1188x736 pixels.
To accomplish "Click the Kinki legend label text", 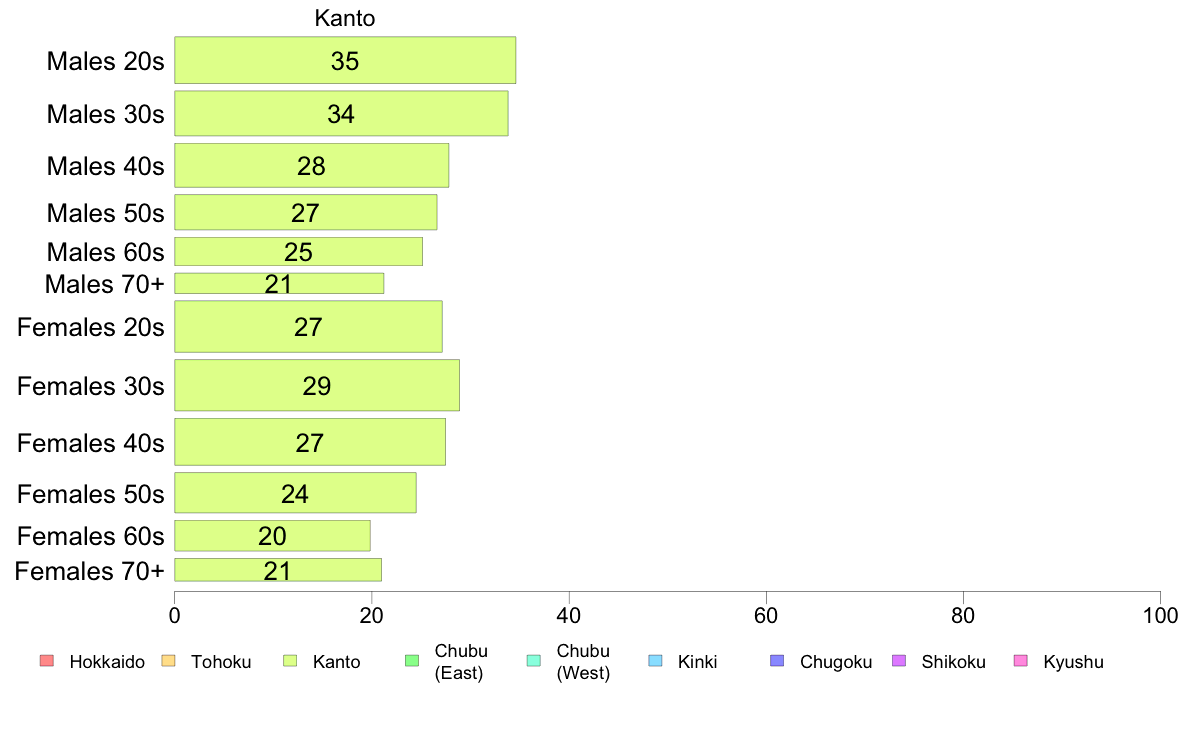I will pyautogui.click(x=697, y=662).
